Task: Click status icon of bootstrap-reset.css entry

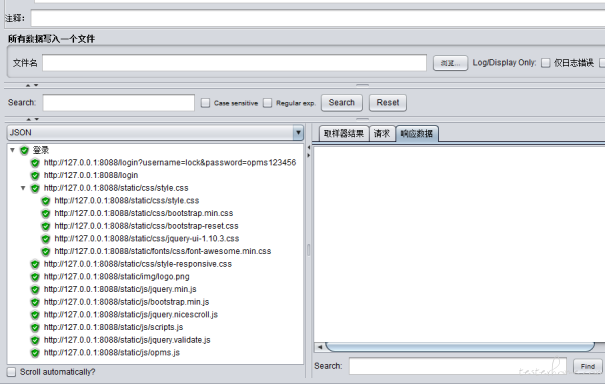Action: 46,226
